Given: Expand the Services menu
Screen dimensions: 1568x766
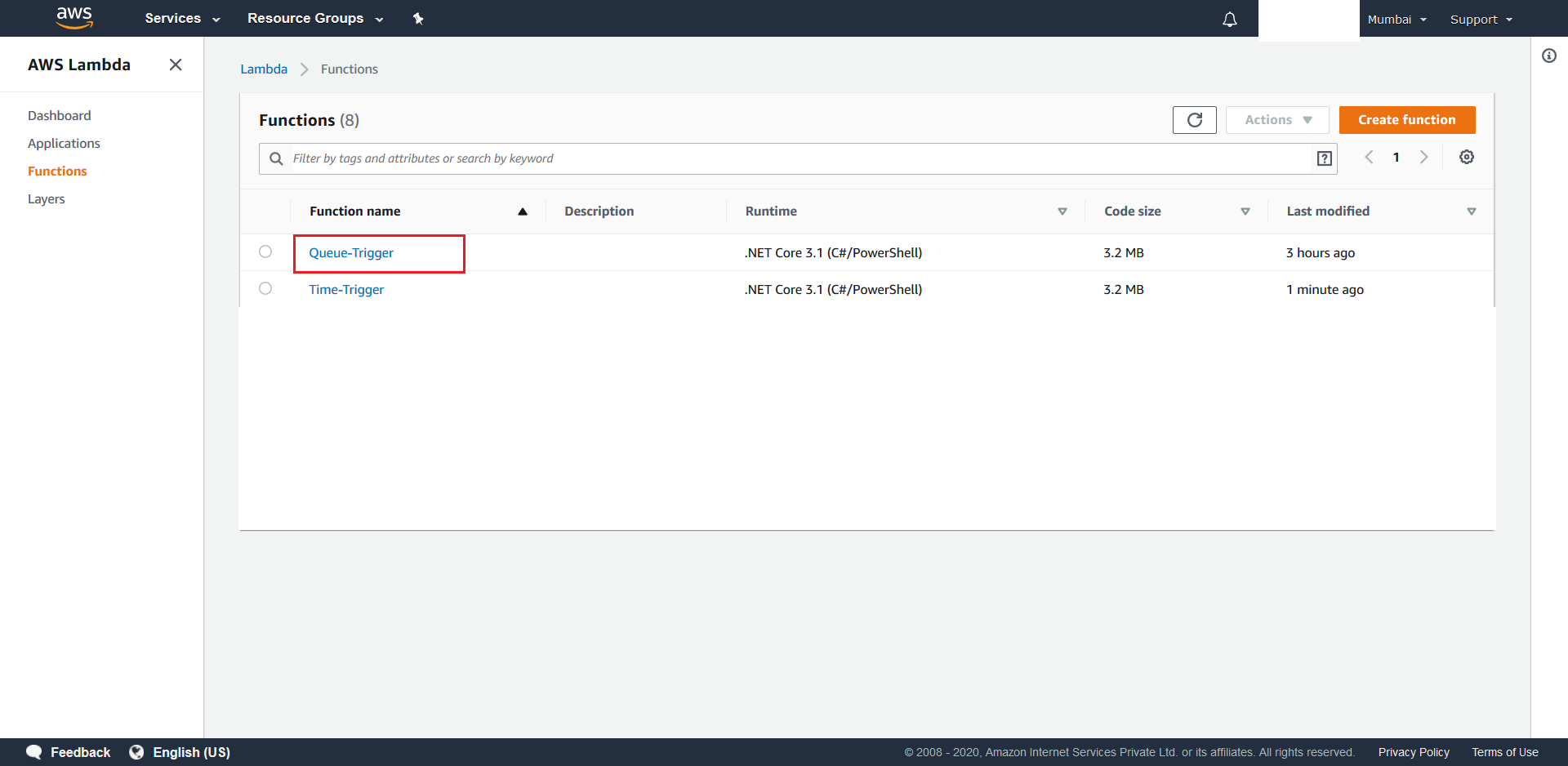Looking at the screenshot, I should 182,18.
